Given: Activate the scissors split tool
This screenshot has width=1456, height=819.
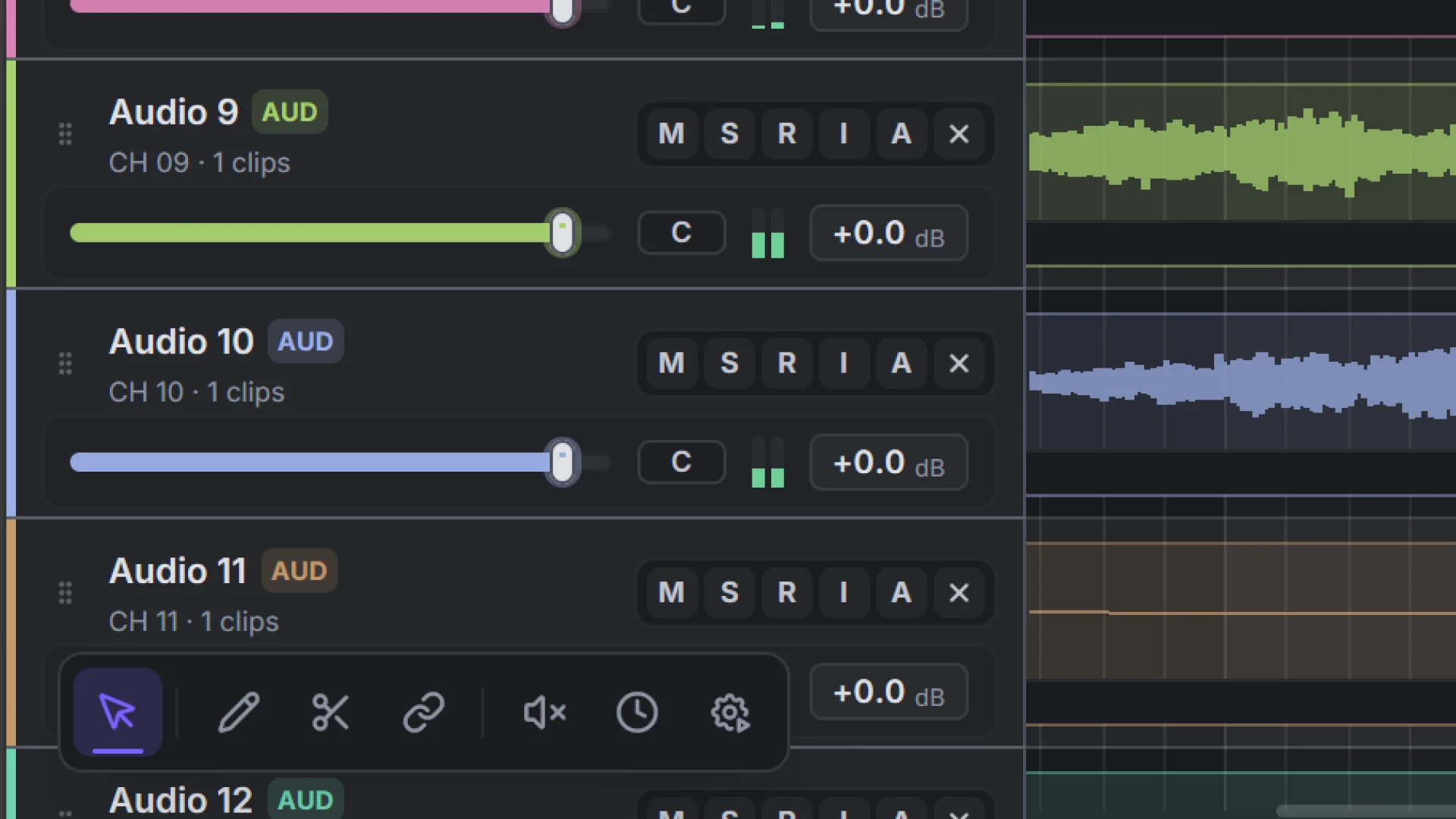Looking at the screenshot, I should [x=331, y=711].
